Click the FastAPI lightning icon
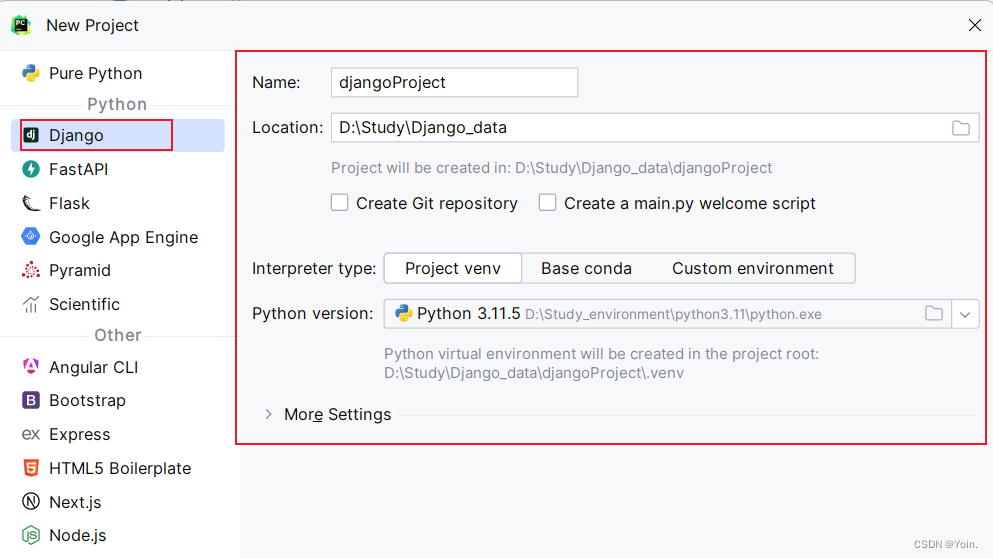The height and width of the screenshot is (558, 993). (x=30, y=169)
